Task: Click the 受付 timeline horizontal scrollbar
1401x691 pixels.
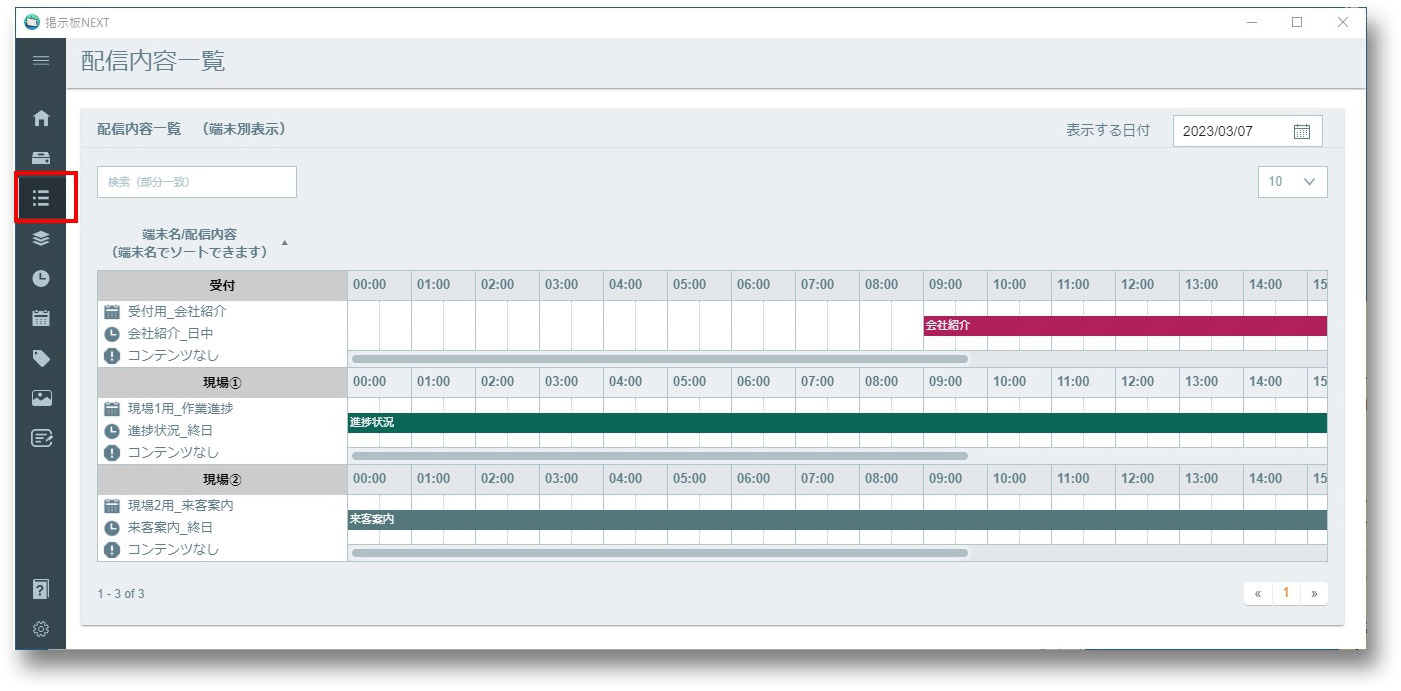Action: click(x=660, y=358)
